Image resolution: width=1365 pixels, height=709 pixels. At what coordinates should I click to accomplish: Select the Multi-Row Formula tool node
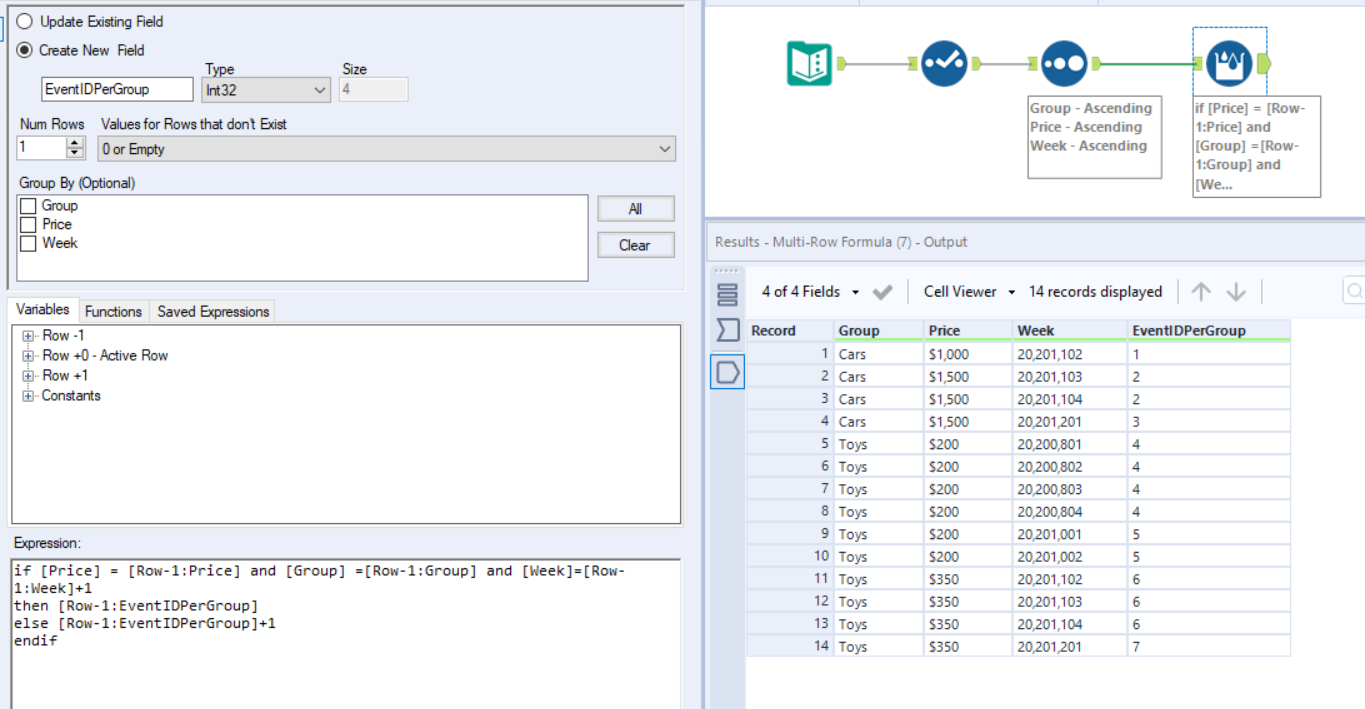[x=1229, y=64]
